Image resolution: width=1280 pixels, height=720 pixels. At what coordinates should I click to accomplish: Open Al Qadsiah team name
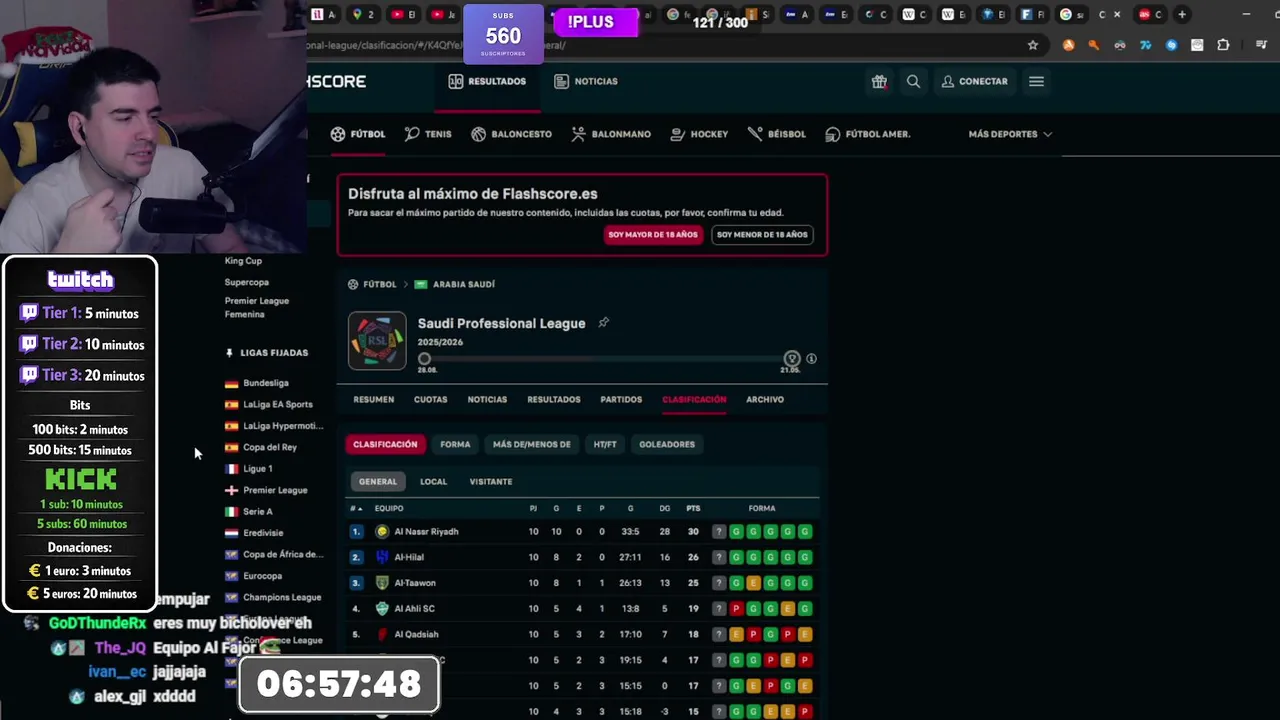(416, 635)
